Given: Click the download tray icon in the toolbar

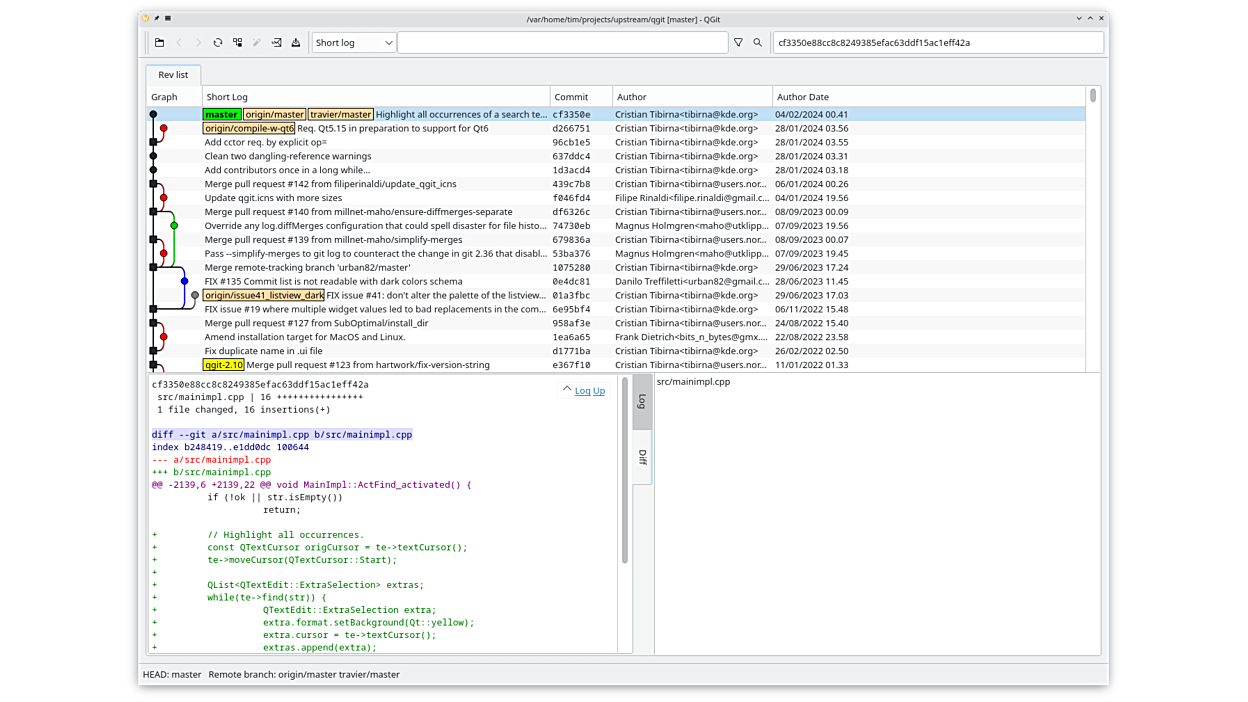Looking at the screenshot, I should click(296, 43).
